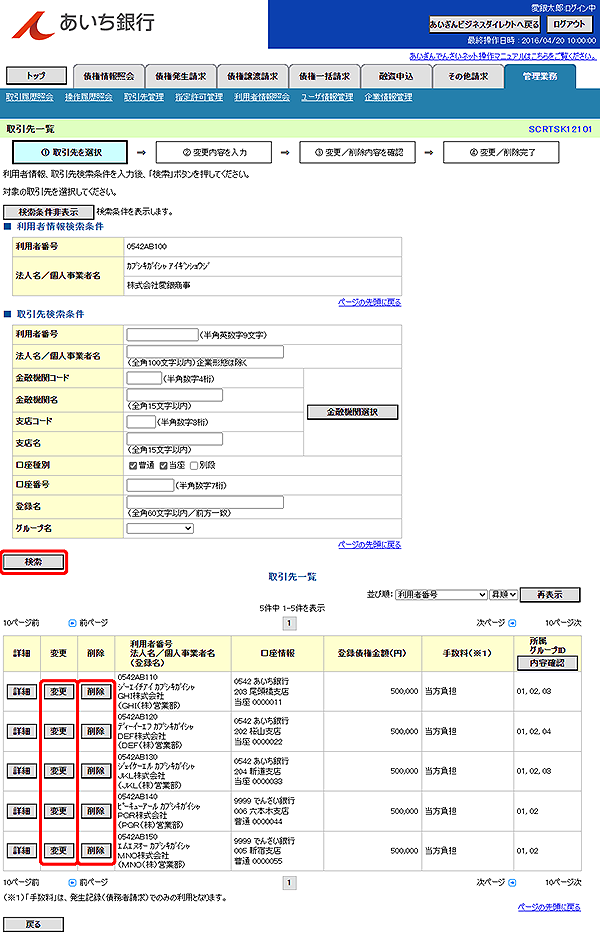
Task: Open the 昇順 sort order dropdown
Action: point(503,594)
